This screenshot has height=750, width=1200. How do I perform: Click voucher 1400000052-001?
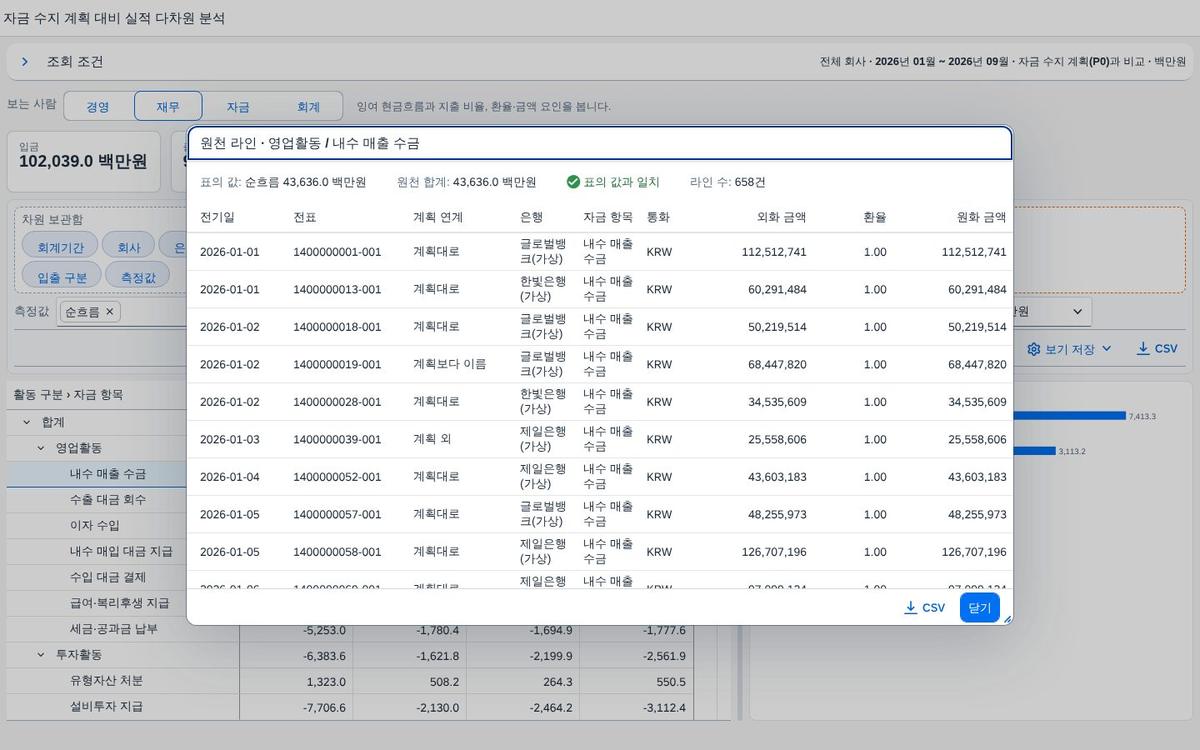(337, 477)
